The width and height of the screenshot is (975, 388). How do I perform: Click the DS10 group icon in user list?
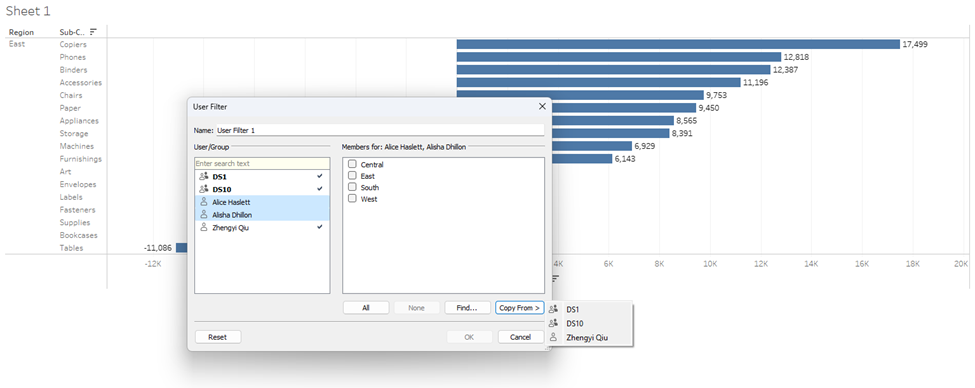(203, 189)
